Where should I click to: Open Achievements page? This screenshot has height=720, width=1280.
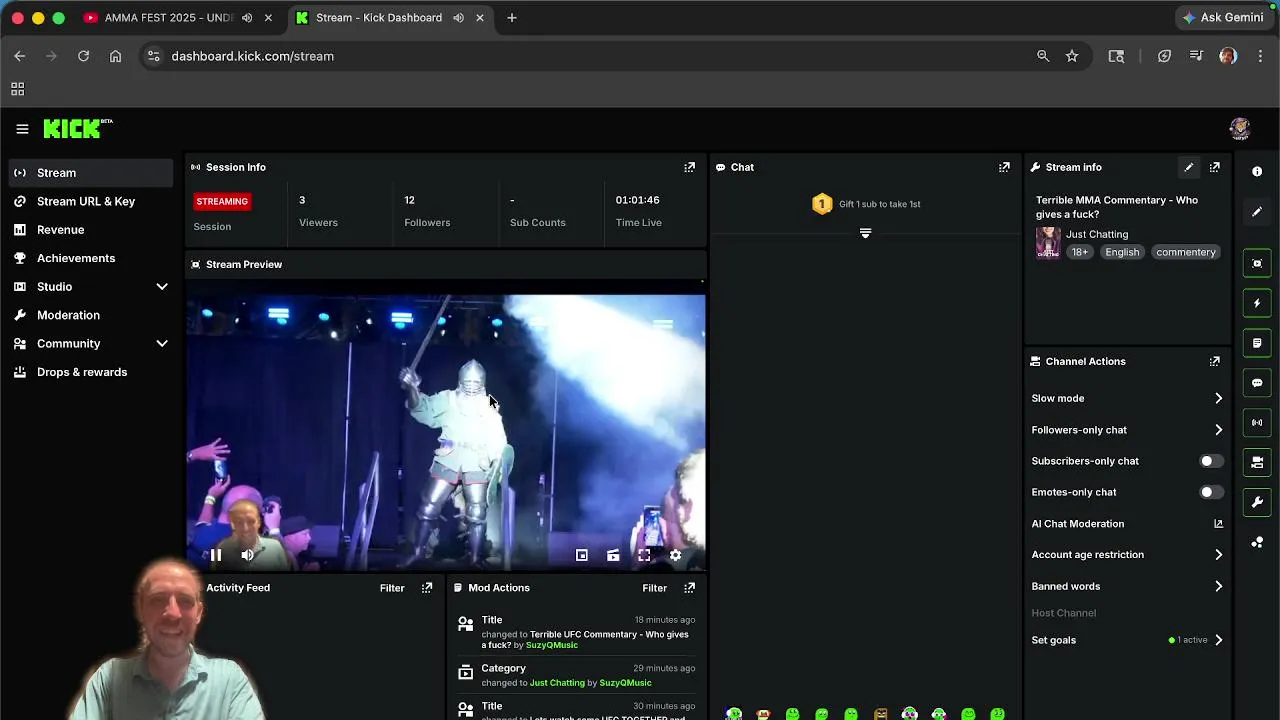click(90, 258)
